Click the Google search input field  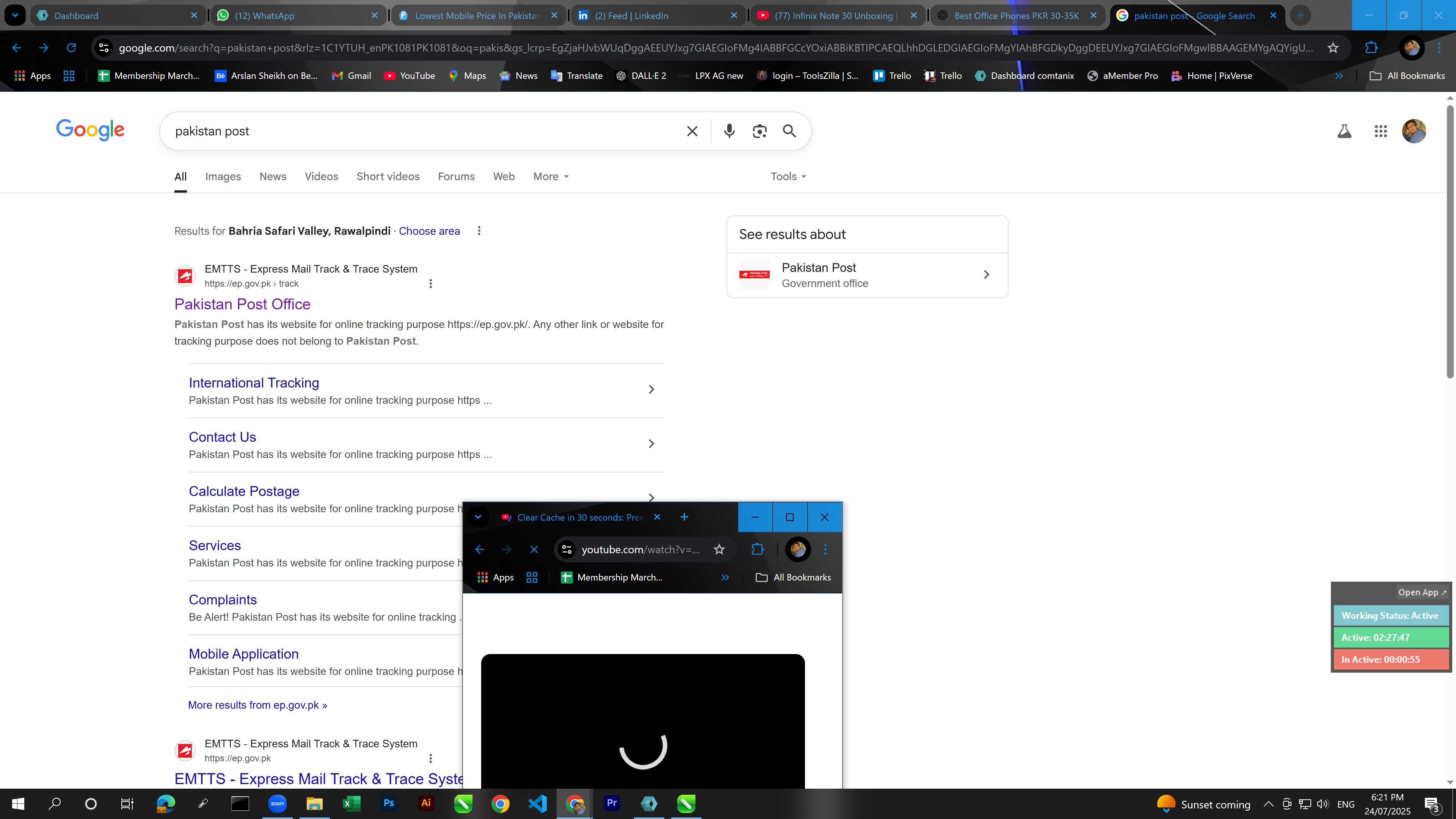click(424, 131)
